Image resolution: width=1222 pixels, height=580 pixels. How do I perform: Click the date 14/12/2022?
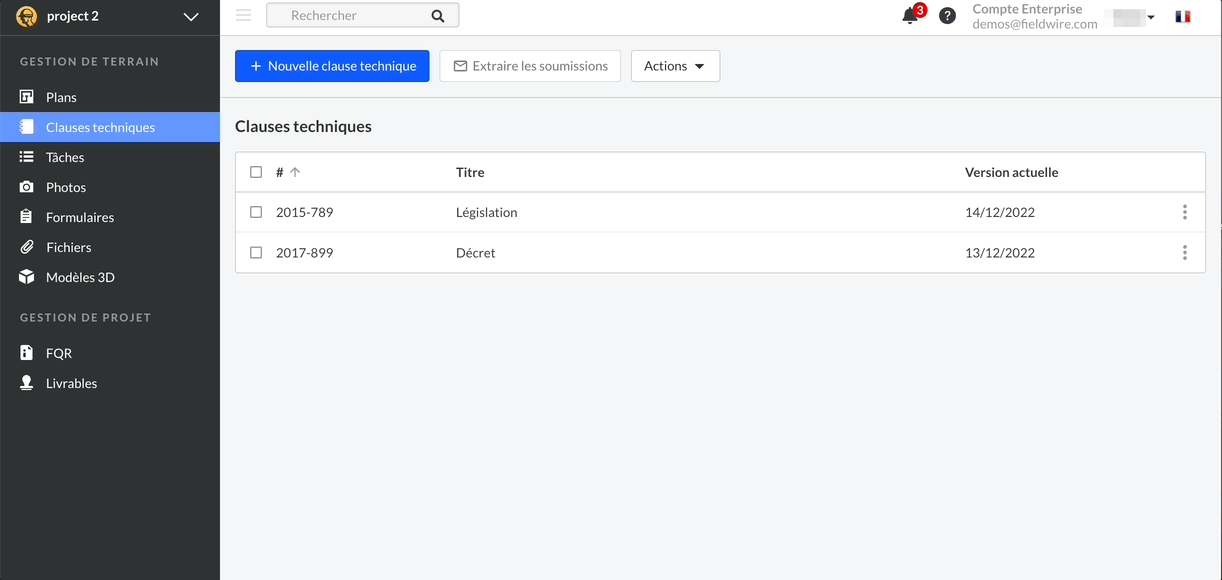(x=1000, y=212)
